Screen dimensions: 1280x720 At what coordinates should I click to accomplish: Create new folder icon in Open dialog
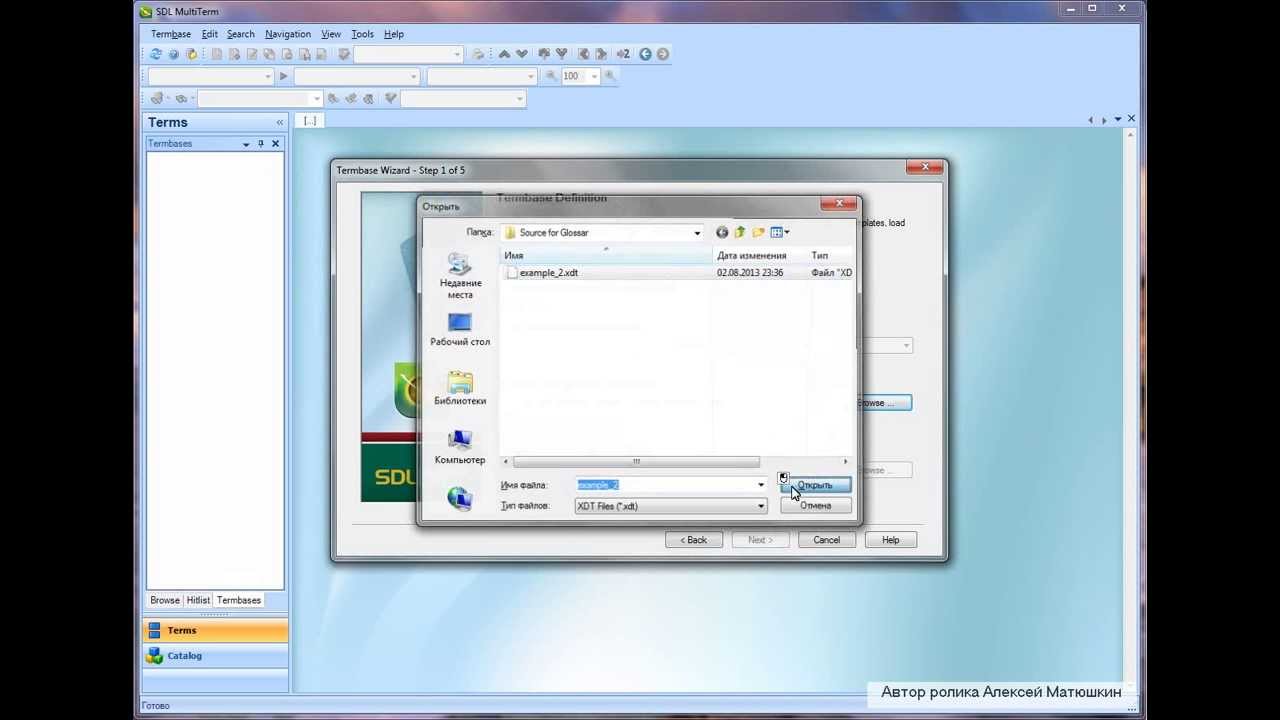[758, 232]
